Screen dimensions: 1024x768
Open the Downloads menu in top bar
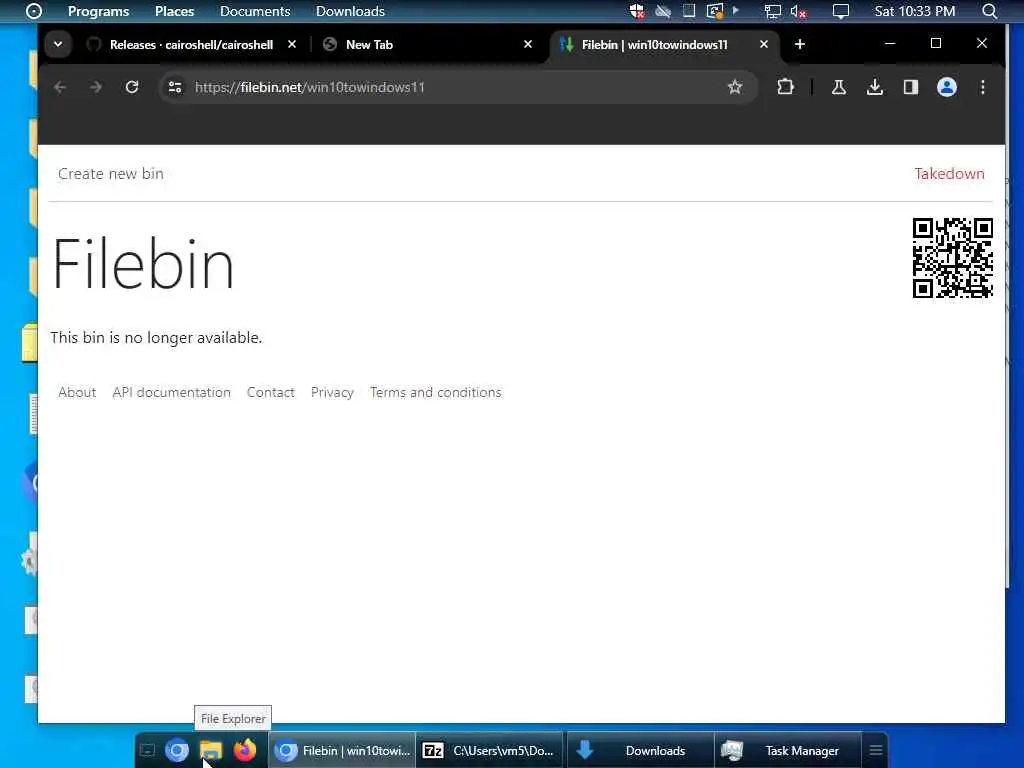pyautogui.click(x=350, y=11)
